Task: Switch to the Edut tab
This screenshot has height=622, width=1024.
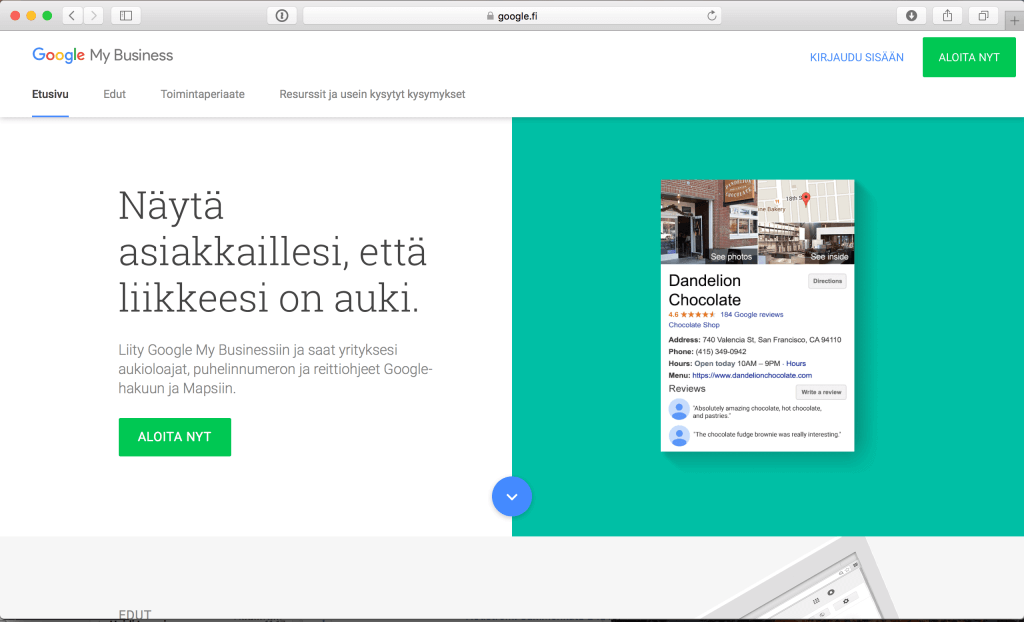Action: 114,94
